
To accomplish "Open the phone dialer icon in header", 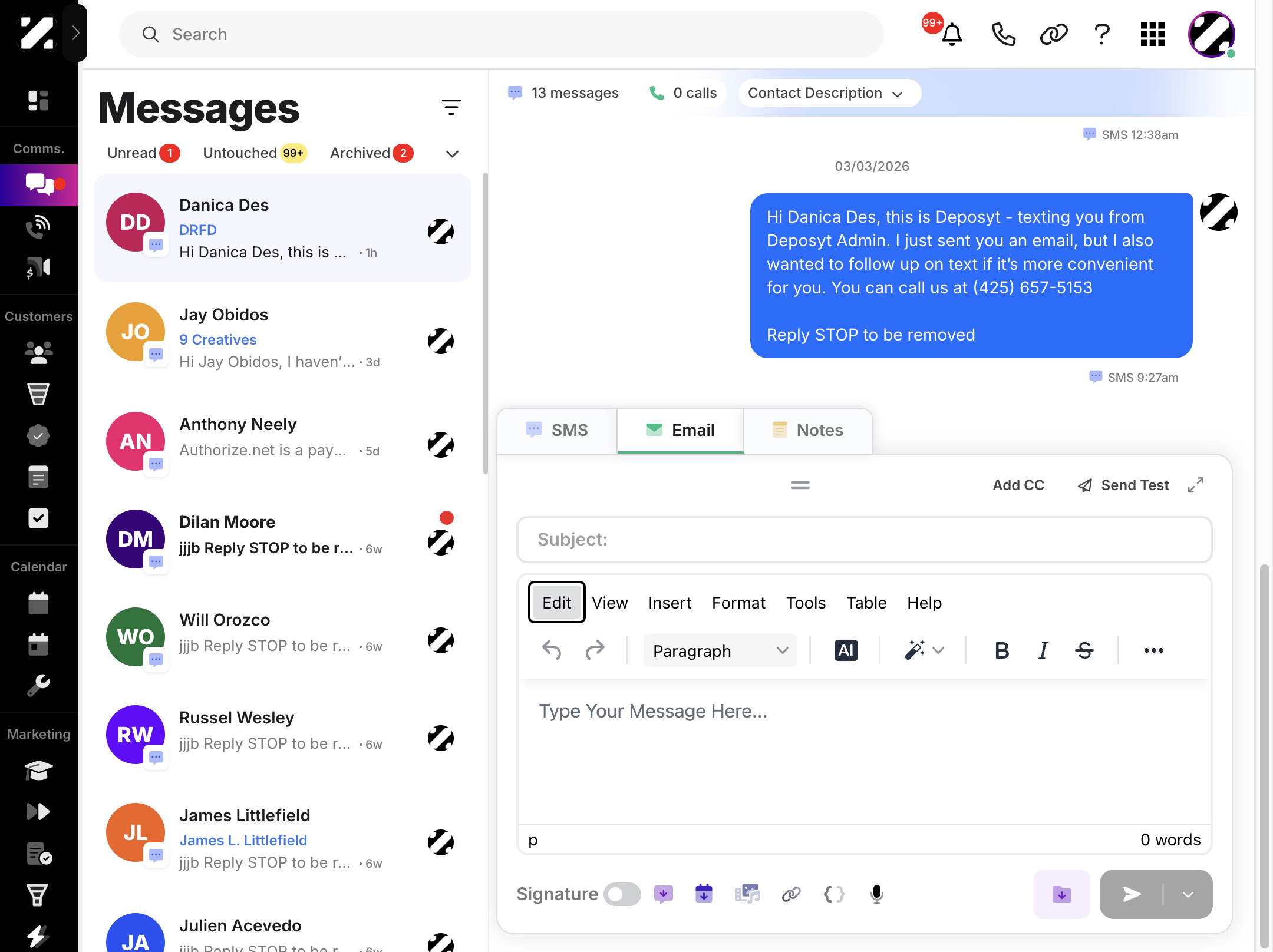I will tap(1003, 34).
